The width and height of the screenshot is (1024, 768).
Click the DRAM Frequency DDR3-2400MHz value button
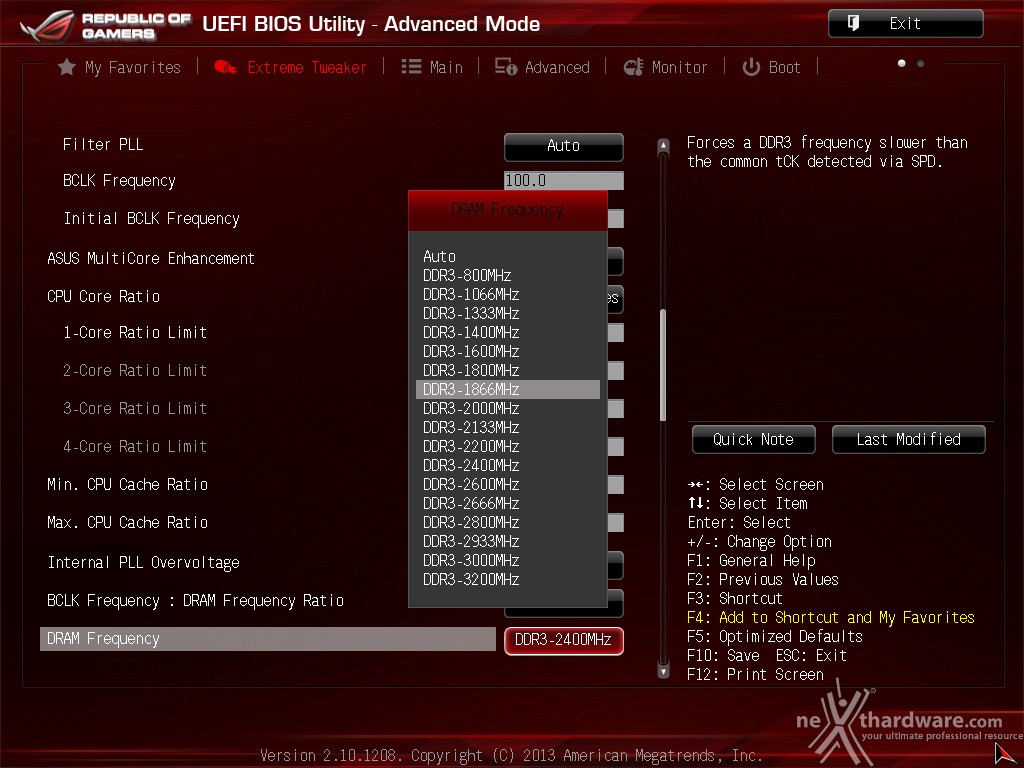point(564,640)
